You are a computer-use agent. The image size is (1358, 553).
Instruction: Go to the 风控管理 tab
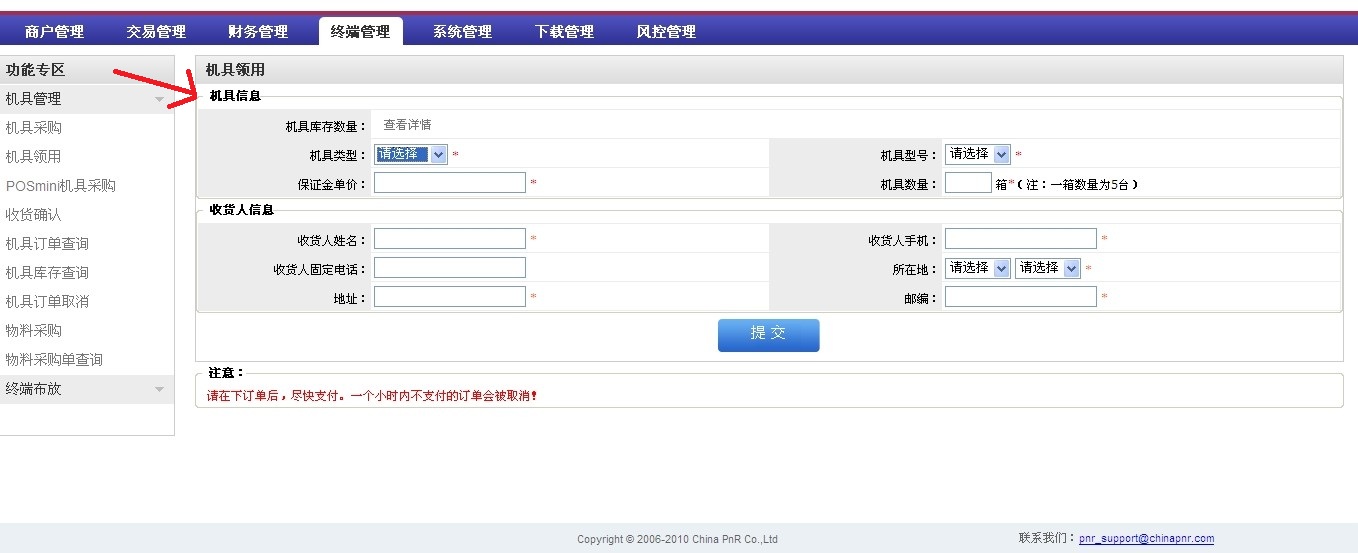[x=666, y=32]
